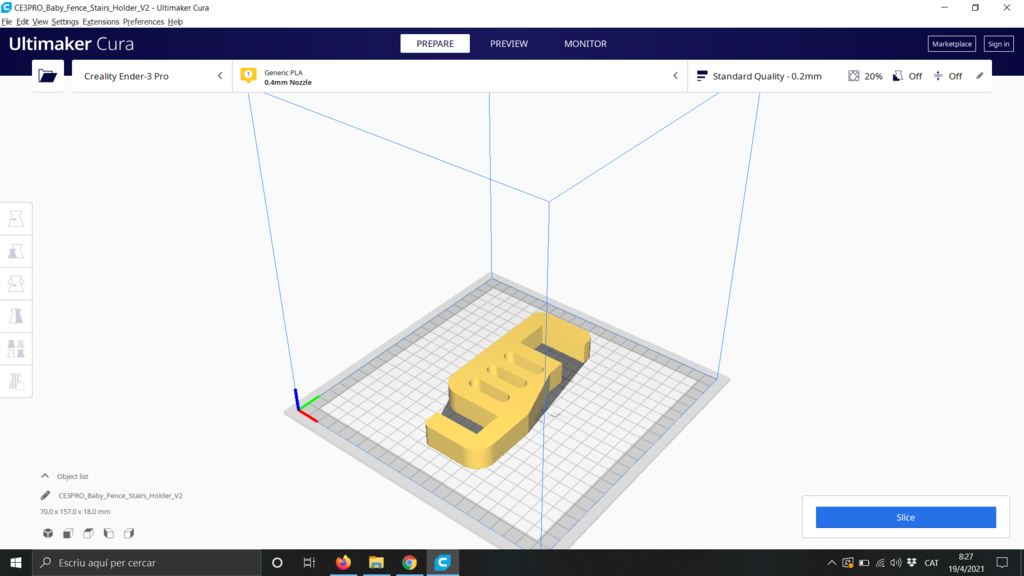
Task: Open Per Model Settings tool
Action: pyautogui.click(x=16, y=349)
